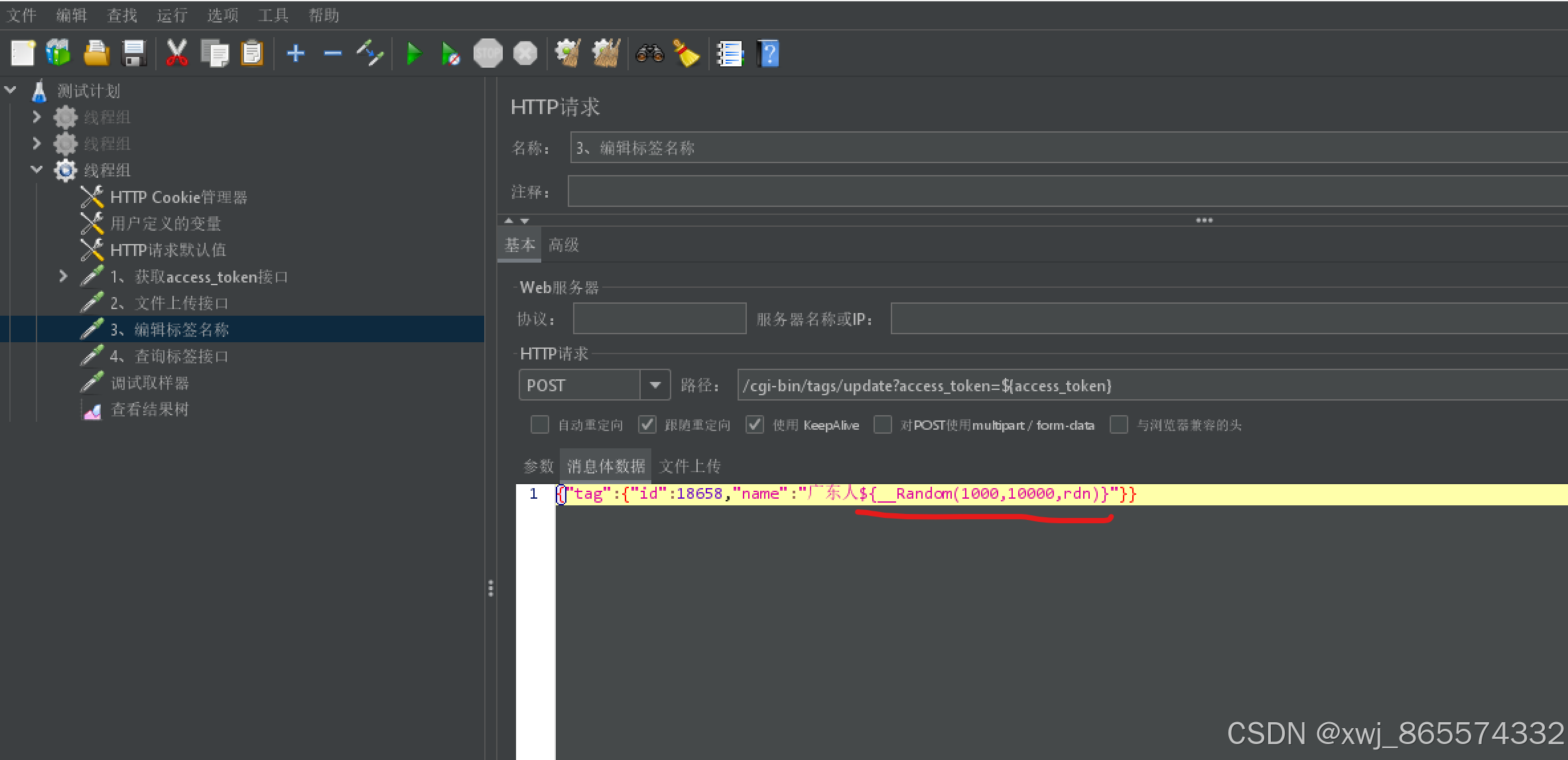Click the question mark Help icon

(x=768, y=54)
